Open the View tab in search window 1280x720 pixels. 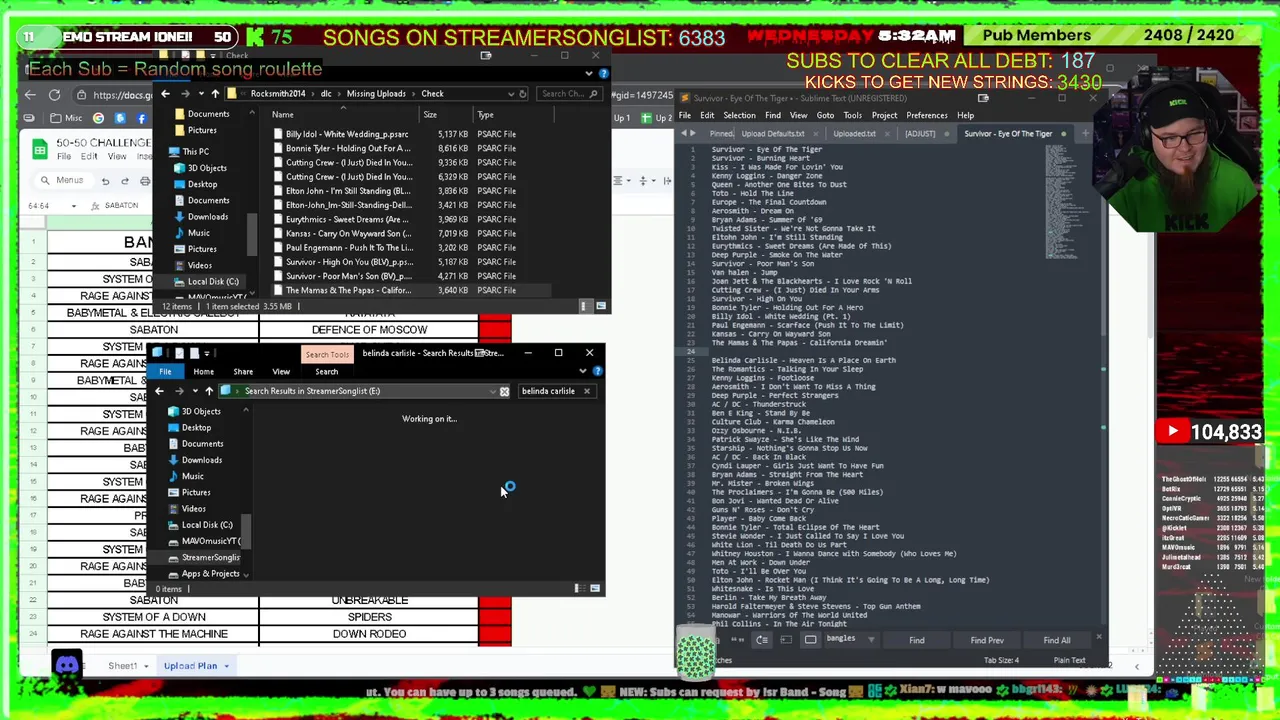(281, 371)
